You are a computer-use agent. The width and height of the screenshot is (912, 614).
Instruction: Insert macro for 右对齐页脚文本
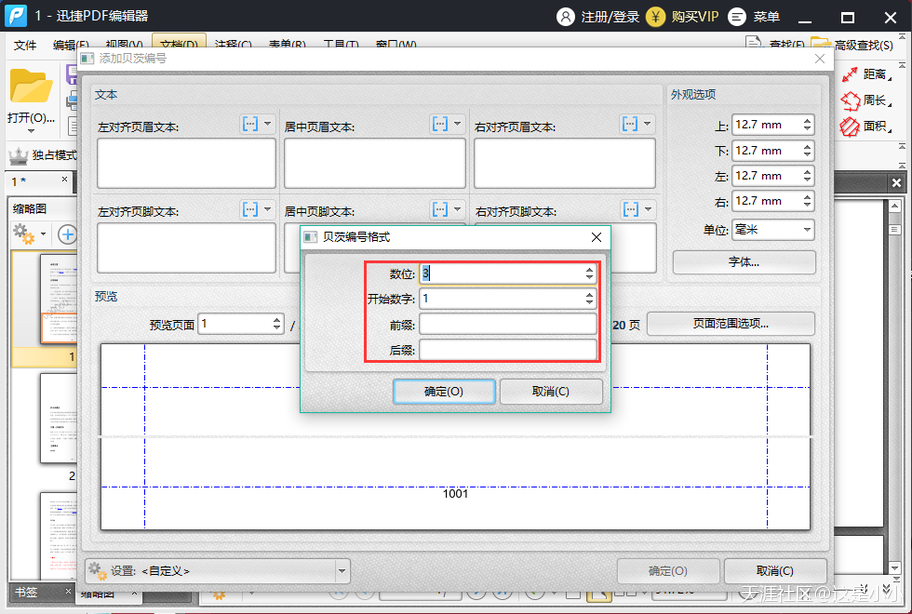[630, 209]
